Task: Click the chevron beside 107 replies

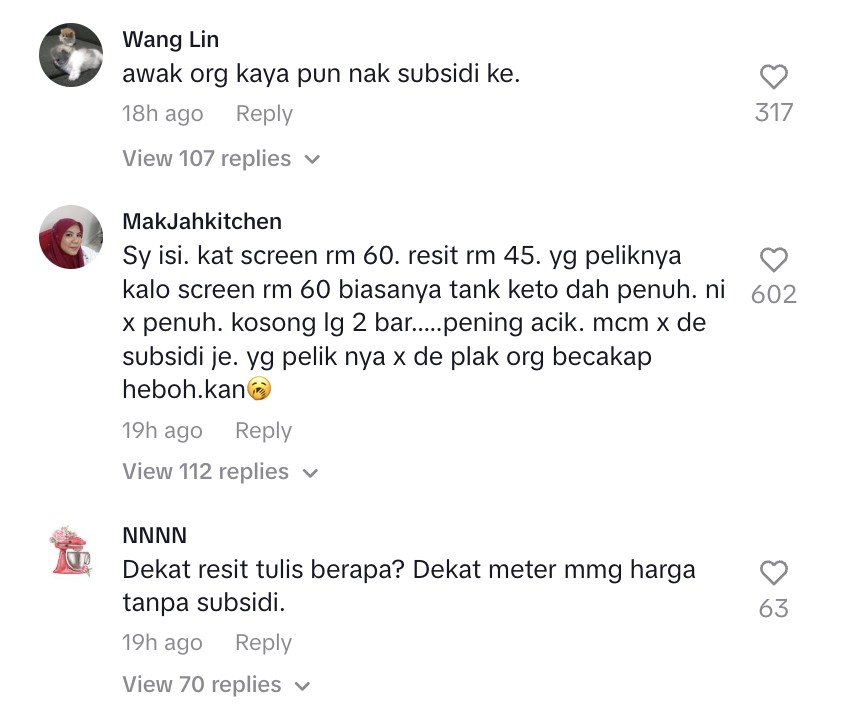Action: tap(311, 160)
